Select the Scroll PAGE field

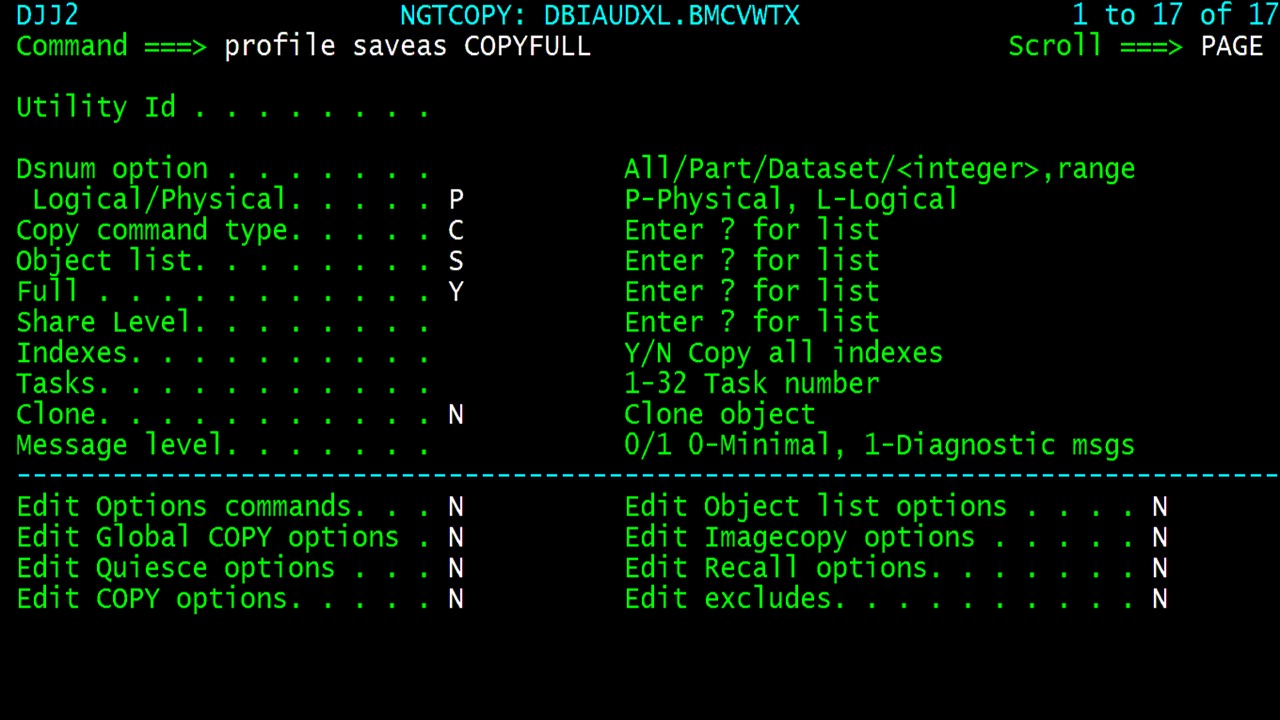point(1232,46)
